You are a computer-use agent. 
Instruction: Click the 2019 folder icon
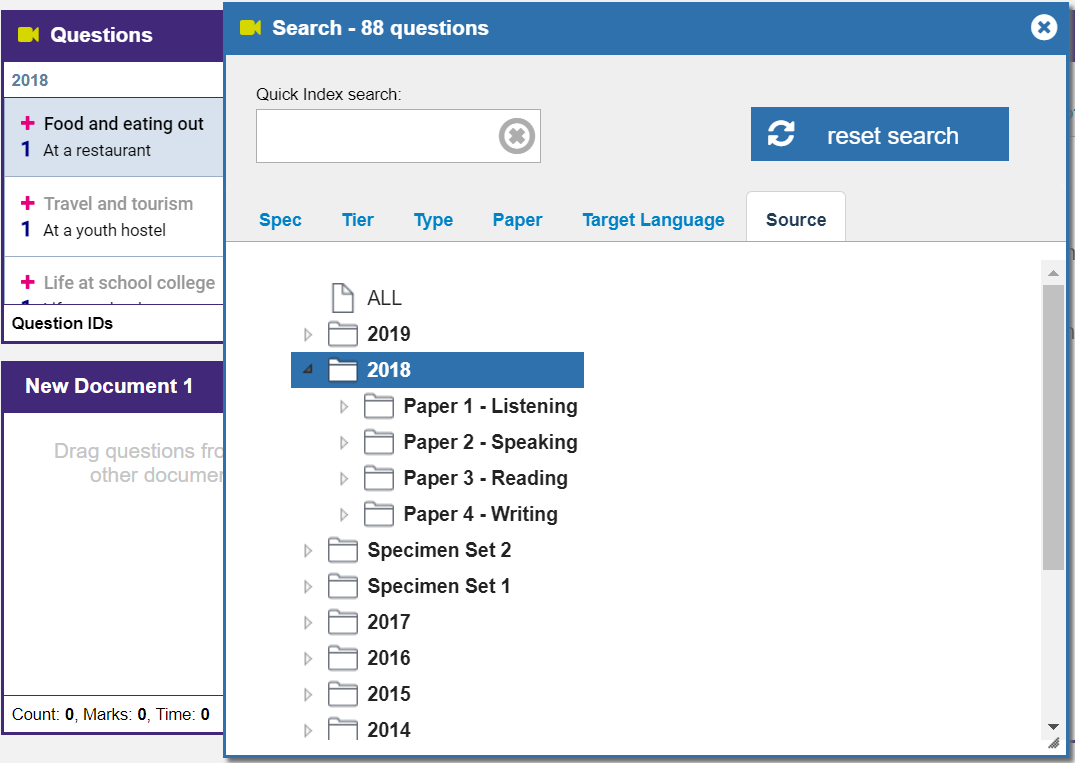click(x=343, y=334)
